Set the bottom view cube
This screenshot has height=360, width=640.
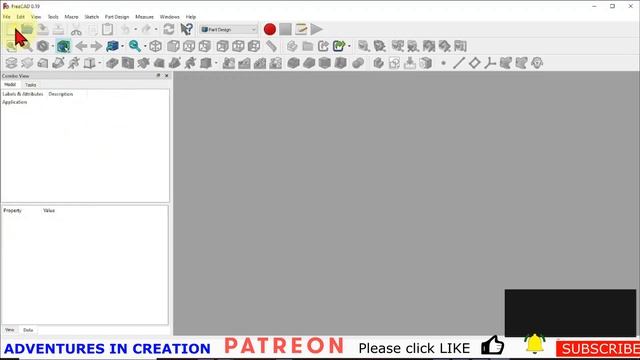(238, 46)
